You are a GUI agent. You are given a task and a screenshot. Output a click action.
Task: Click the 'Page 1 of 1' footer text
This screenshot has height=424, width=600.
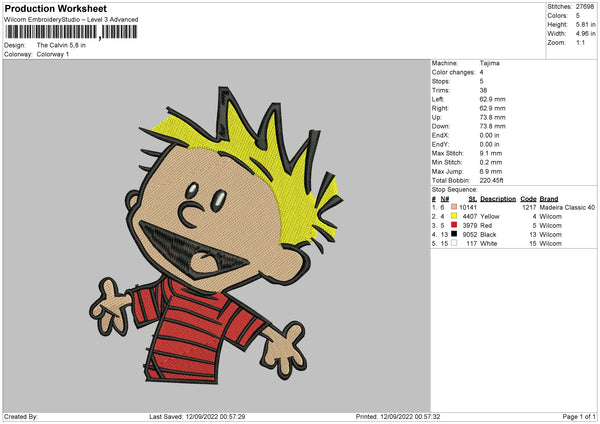pos(579,417)
